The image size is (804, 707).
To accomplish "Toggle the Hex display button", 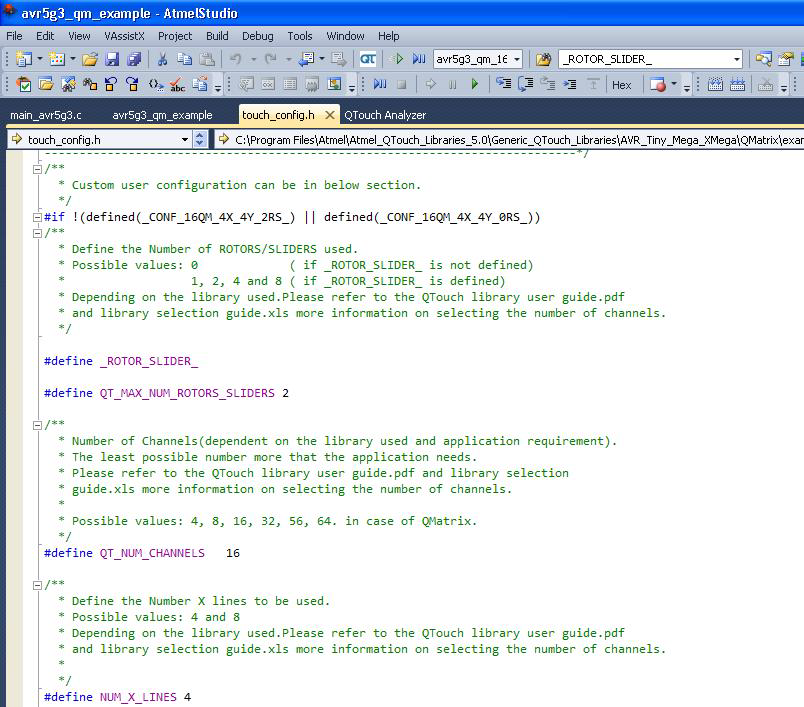I will [621, 85].
